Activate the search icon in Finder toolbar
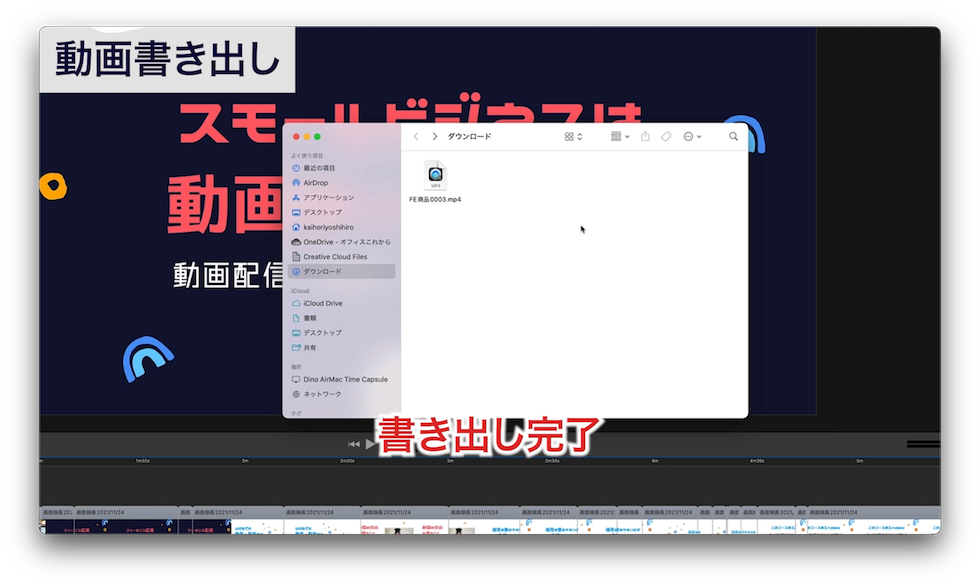This screenshot has height=586, width=980. (x=733, y=136)
